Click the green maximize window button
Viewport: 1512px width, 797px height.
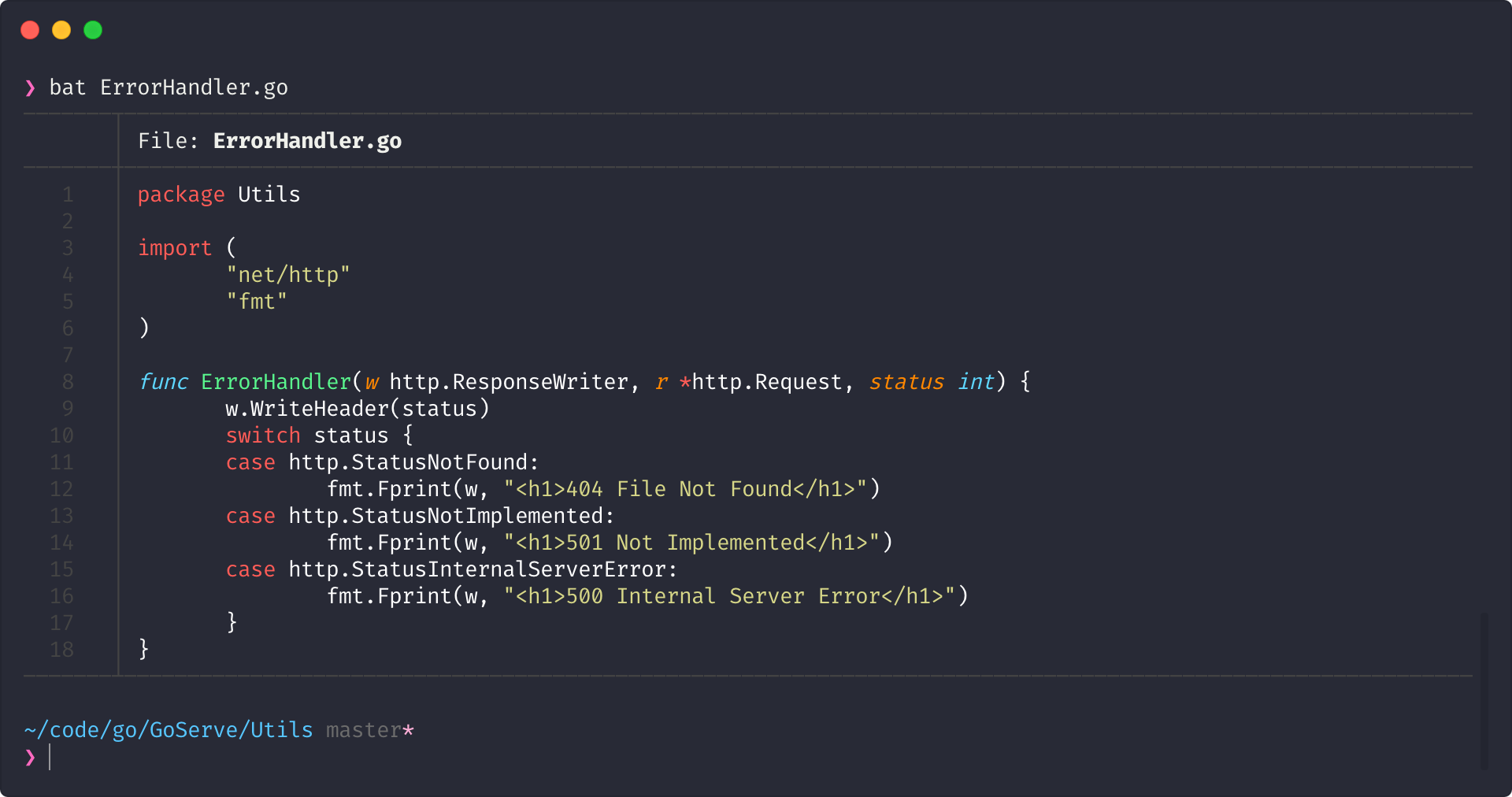tap(93, 30)
